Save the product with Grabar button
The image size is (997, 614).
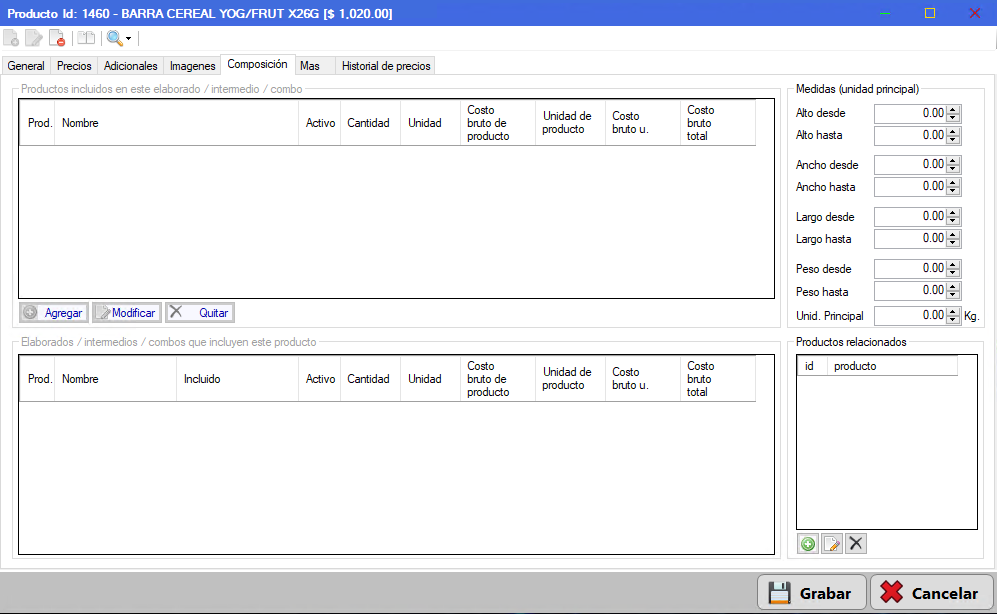click(811, 593)
